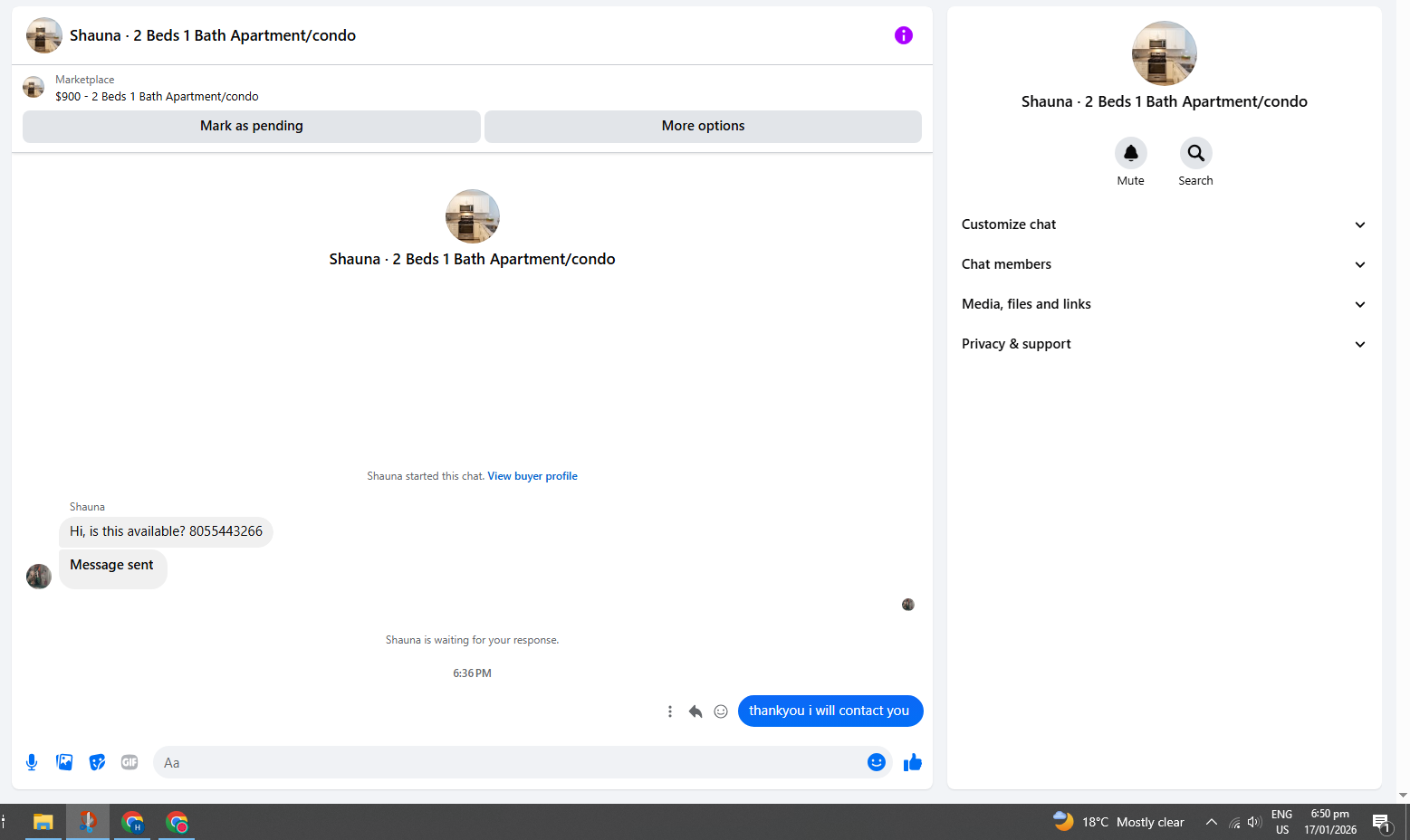Open View buyer profile link

pos(532,476)
